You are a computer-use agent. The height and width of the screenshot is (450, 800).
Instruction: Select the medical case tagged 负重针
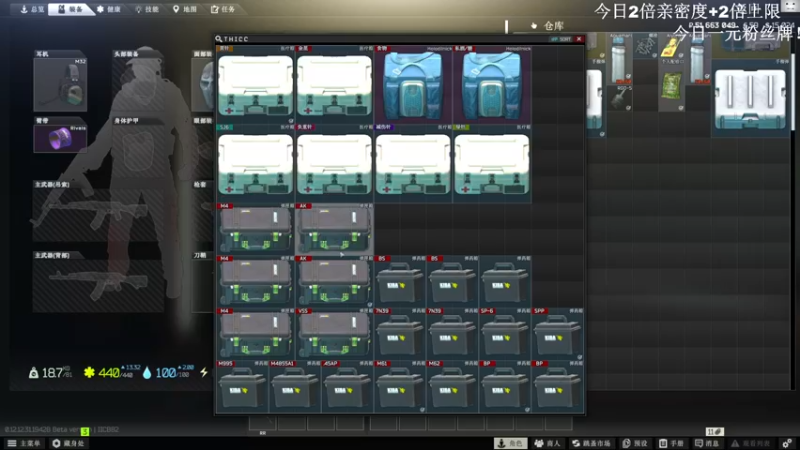tap(334, 163)
